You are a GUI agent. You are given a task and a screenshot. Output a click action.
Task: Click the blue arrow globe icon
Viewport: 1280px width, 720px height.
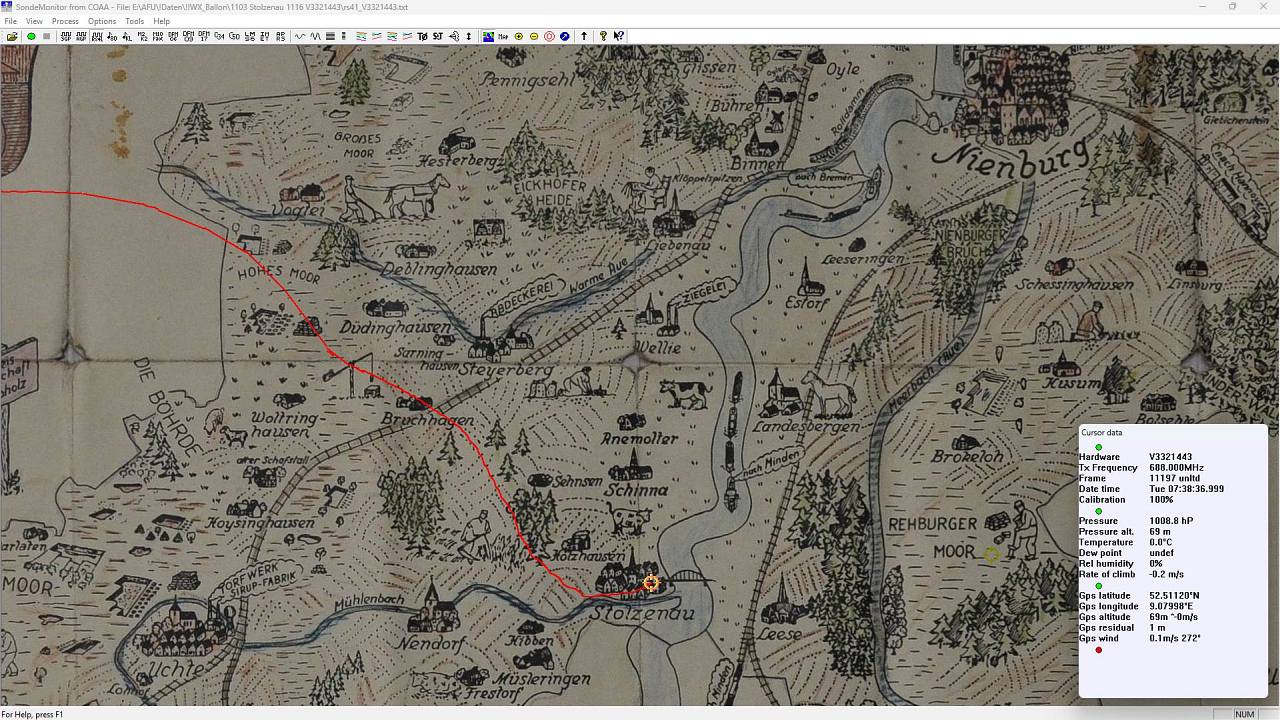(x=565, y=36)
